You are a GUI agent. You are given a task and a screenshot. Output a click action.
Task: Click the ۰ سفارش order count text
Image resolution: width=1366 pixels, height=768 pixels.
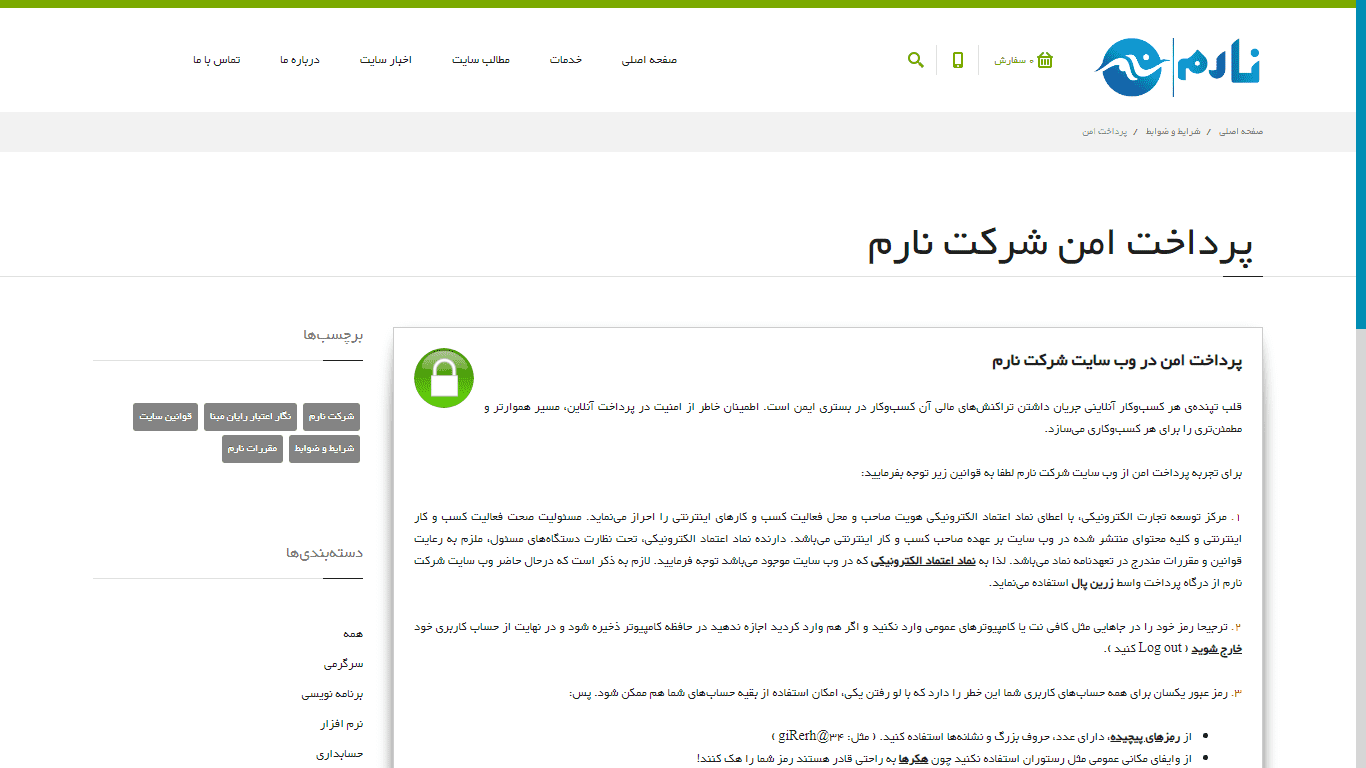(x=1014, y=61)
